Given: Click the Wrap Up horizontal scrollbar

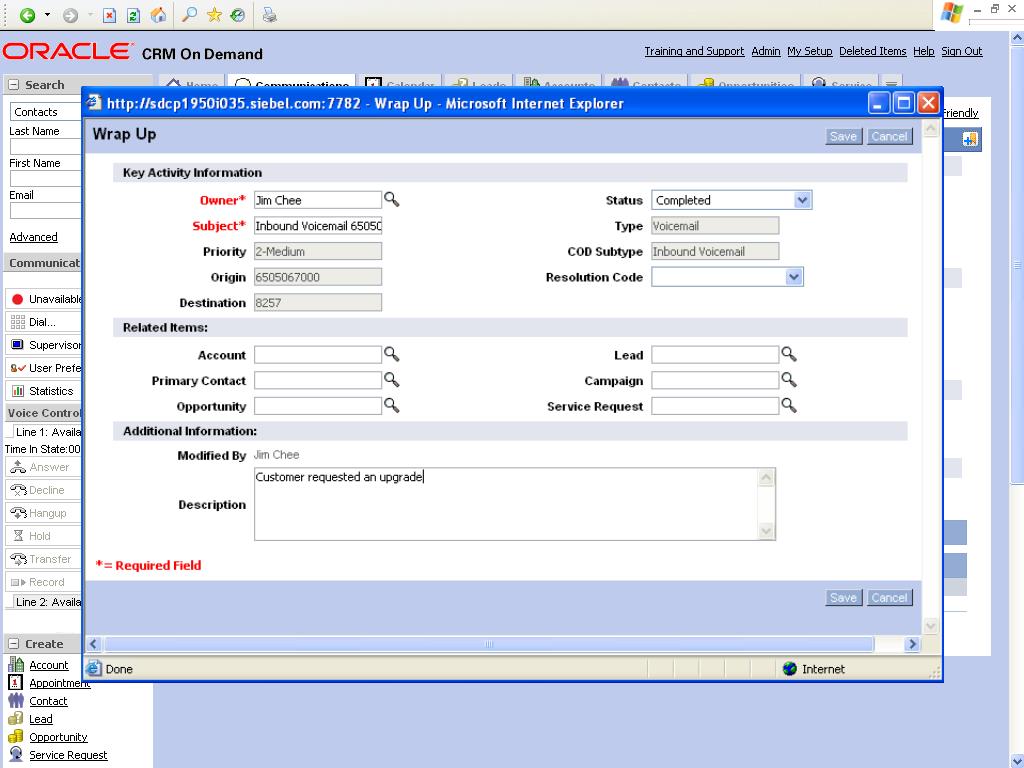Looking at the screenshot, I should 488,644.
